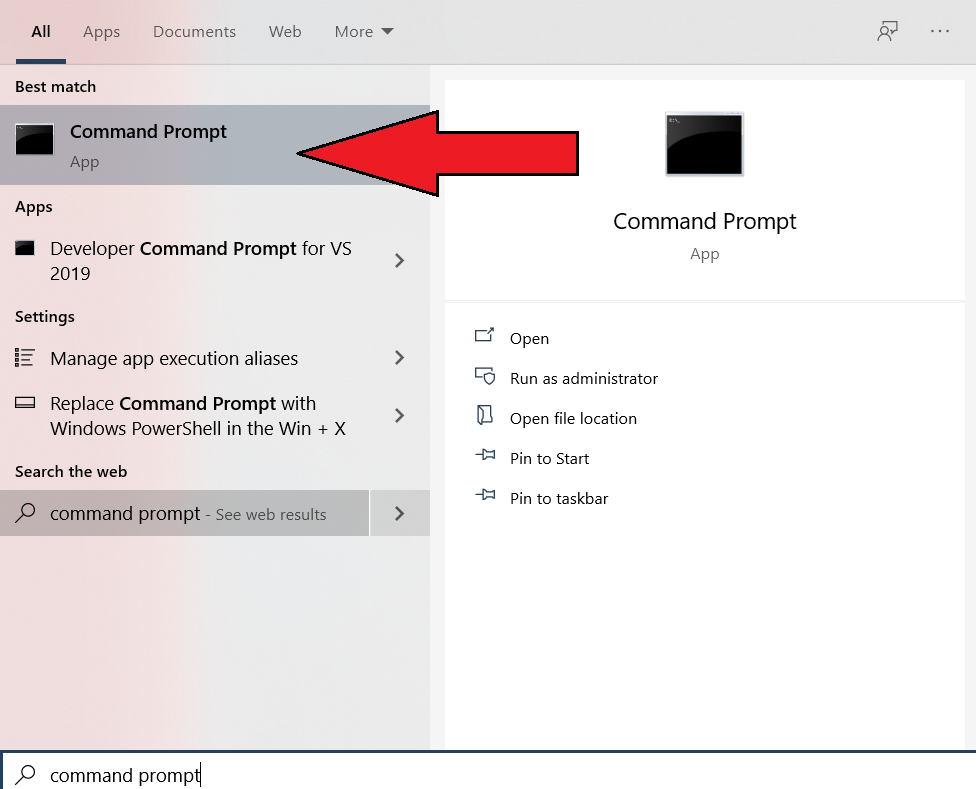Click the taskbar icon beside Replace Command Prompt
The image size is (978, 789).
point(25,402)
